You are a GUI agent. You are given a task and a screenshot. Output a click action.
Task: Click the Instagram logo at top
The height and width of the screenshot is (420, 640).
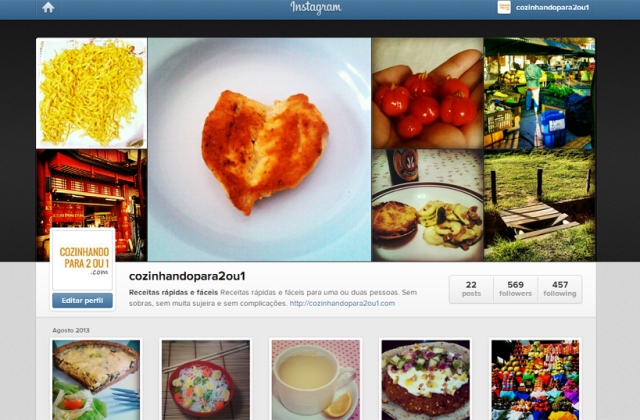pos(316,7)
